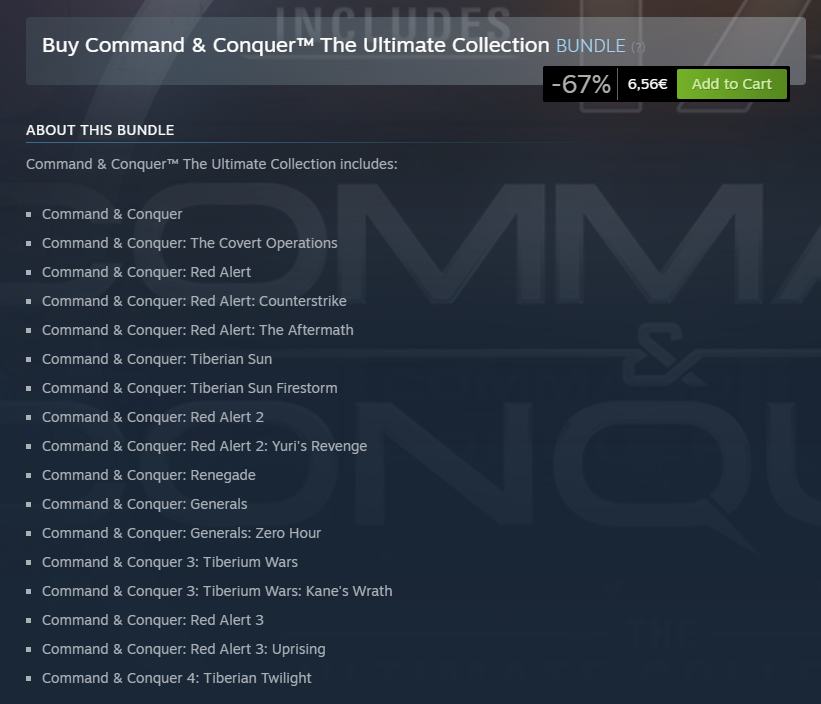
Task: Open Command & Conquer: Tiberian Sun
Action: 157,359
